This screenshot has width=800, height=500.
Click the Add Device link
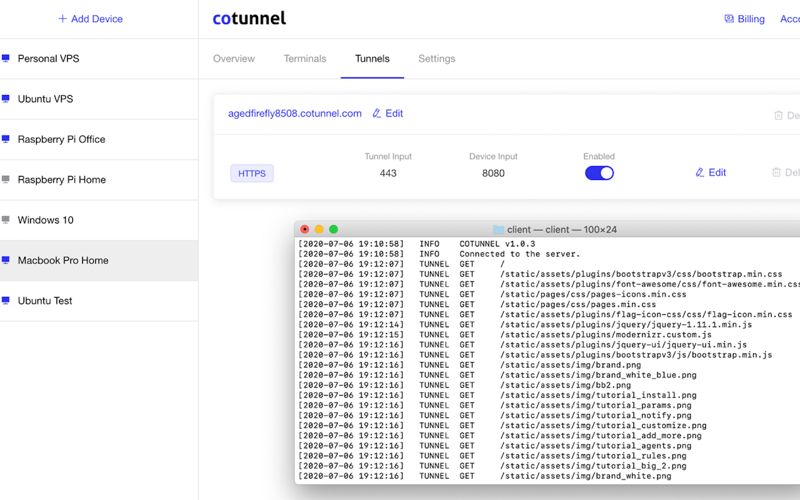90,19
